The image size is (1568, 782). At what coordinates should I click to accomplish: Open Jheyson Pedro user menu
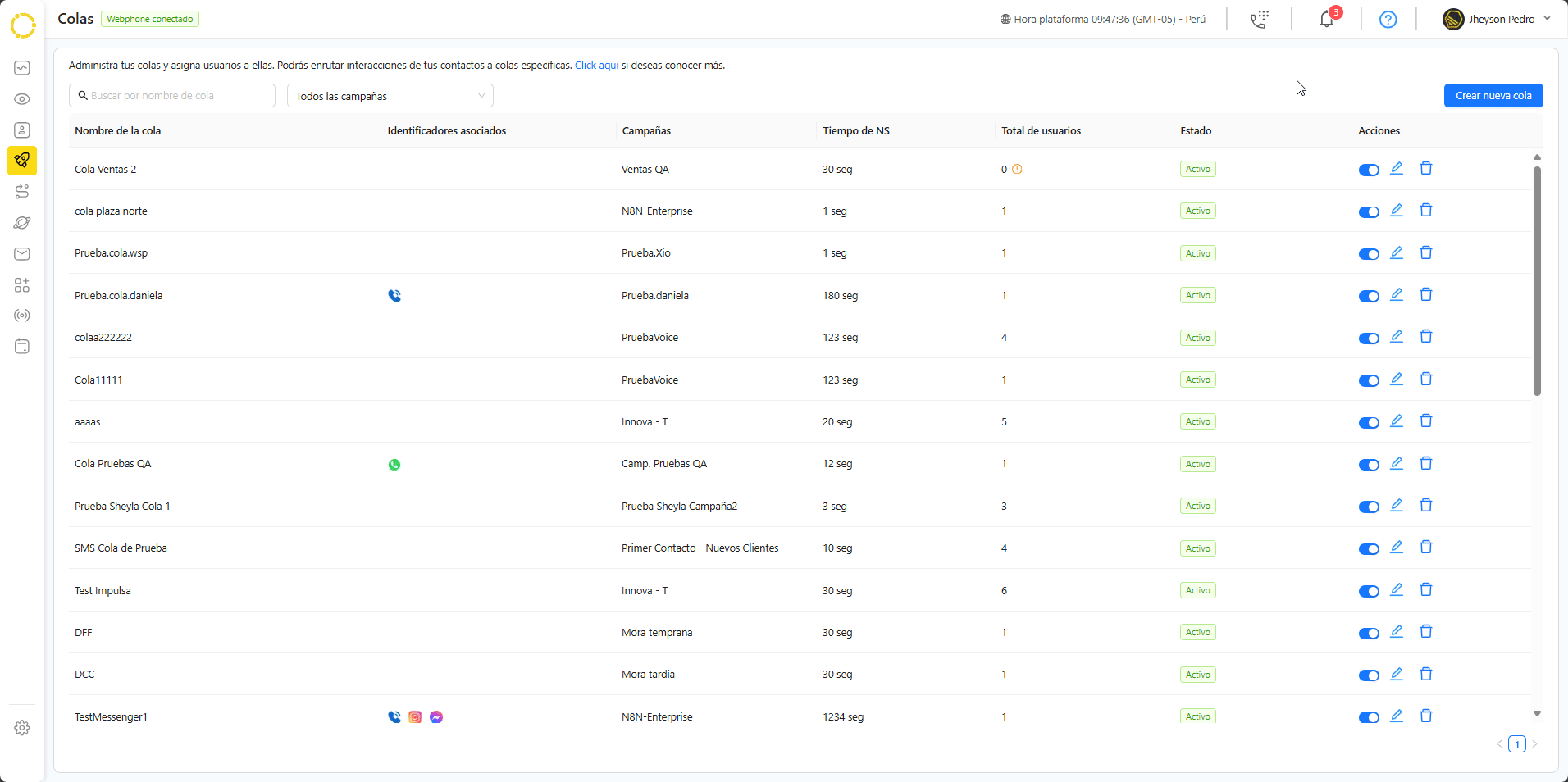pyautogui.click(x=1497, y=20)
